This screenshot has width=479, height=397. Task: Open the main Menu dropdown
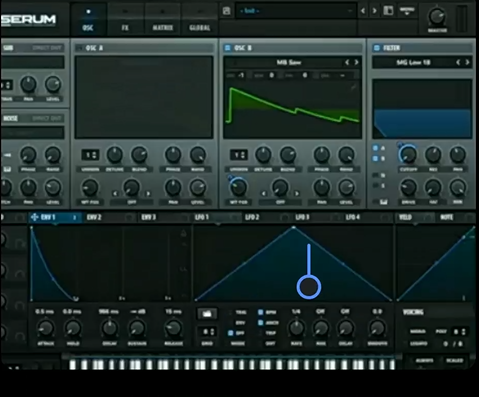[x=407, y=11]
